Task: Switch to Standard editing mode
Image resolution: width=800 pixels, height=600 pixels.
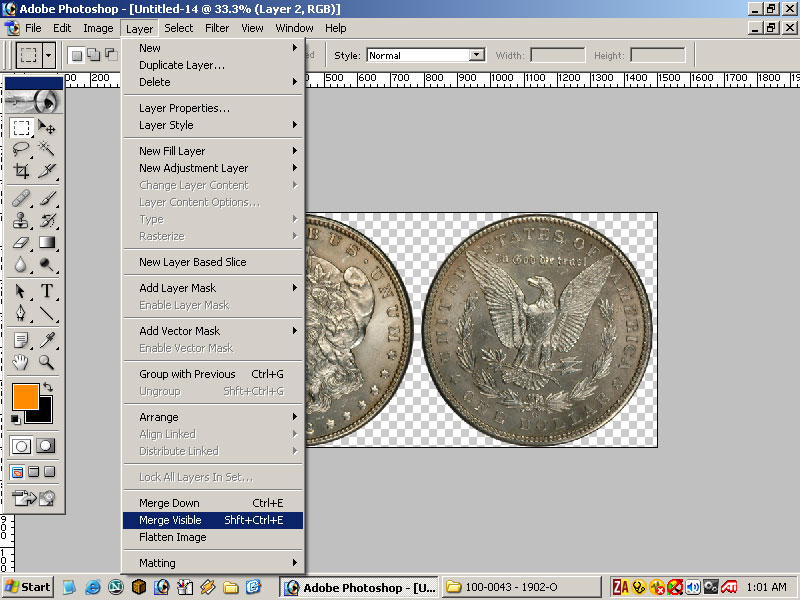Action: tap(21, 446)
